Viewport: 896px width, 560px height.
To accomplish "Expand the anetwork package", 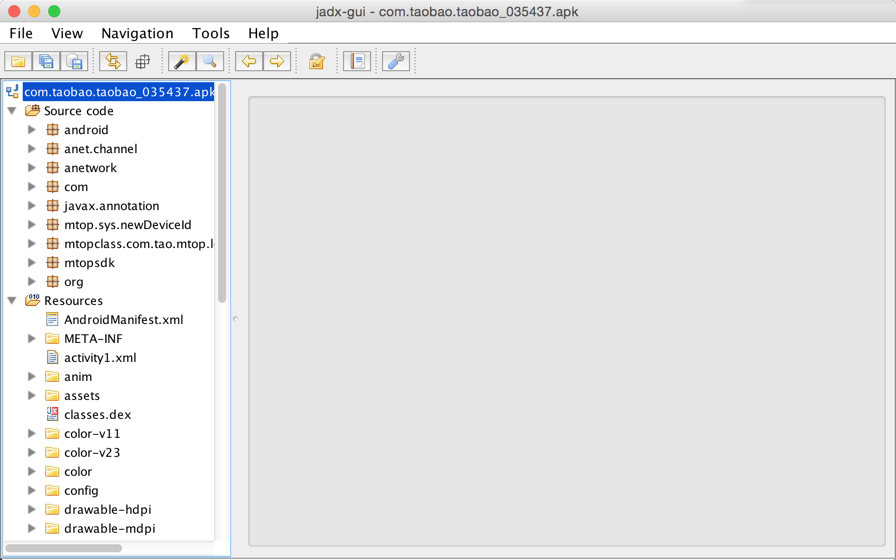I will pos(32,167).
